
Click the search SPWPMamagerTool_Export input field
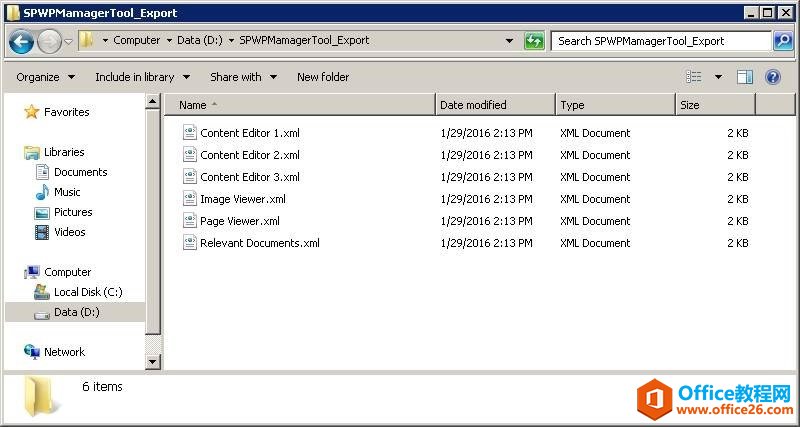pos(660,41)
